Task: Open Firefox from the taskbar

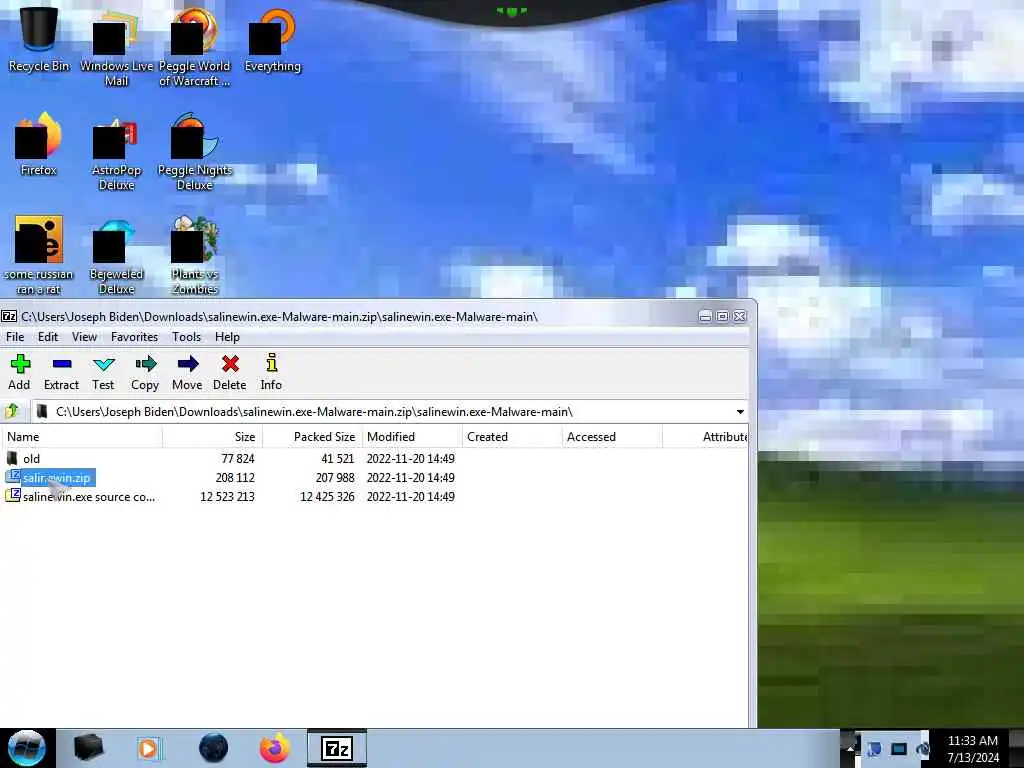Action: [x=274, y=748]
